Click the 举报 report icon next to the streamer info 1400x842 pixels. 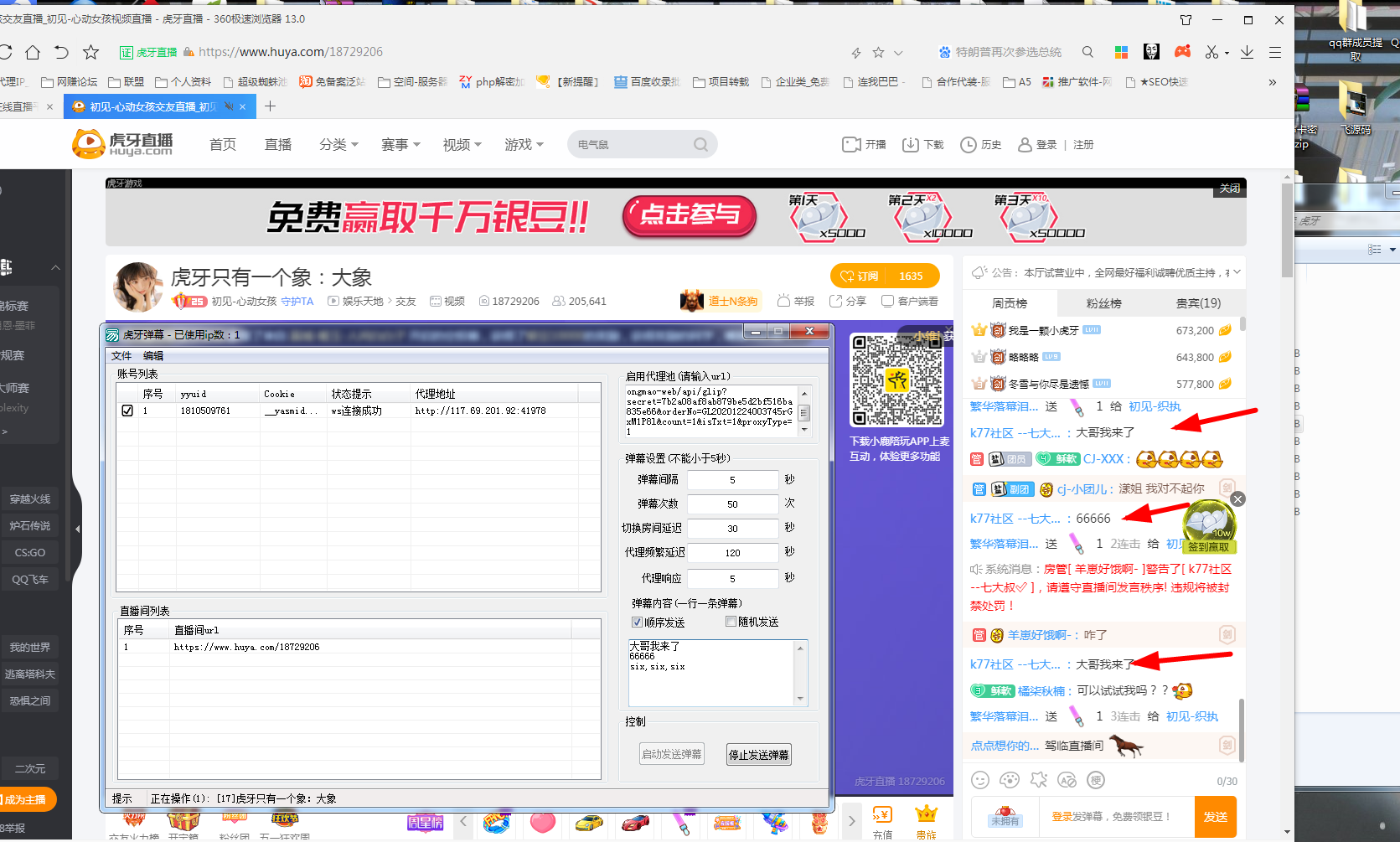pyautogui.click(x=783, y=301)
